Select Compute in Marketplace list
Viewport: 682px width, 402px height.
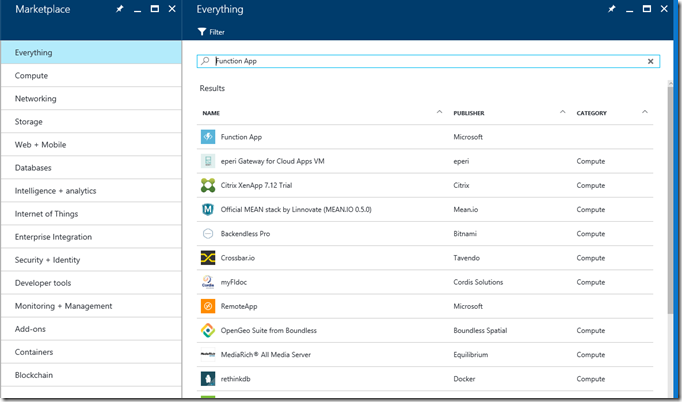pyautogui.click(x=31, y=76)
